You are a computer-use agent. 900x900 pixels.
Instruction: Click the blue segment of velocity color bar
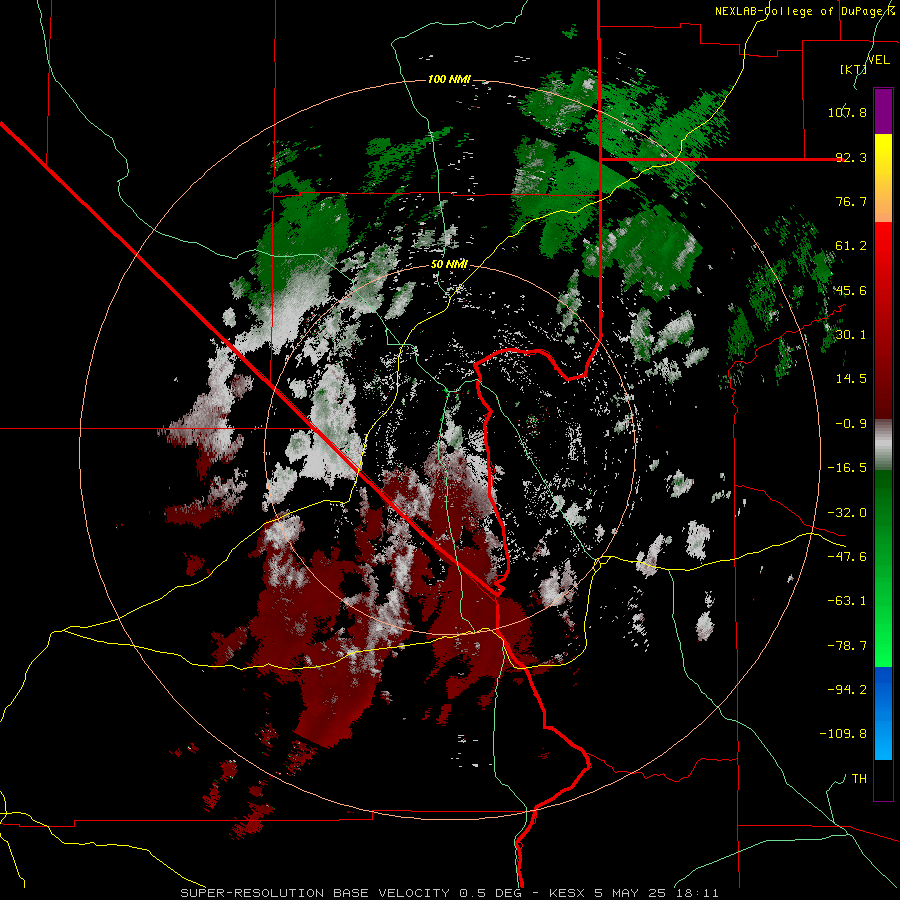click(883, 713)
